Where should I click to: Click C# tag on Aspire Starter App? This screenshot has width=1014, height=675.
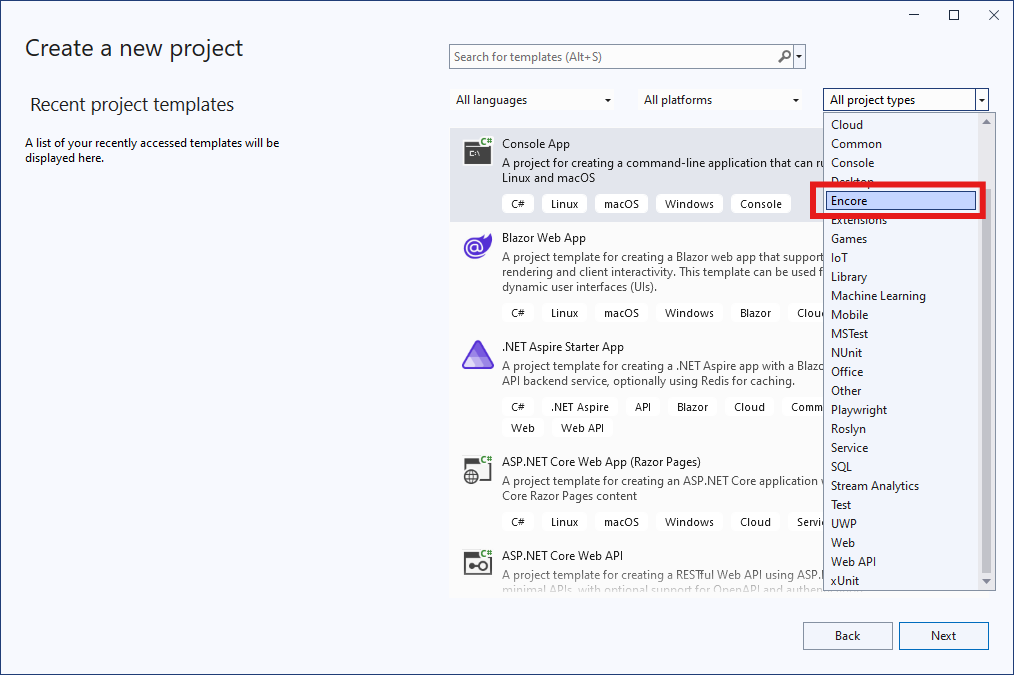[518, 407]
